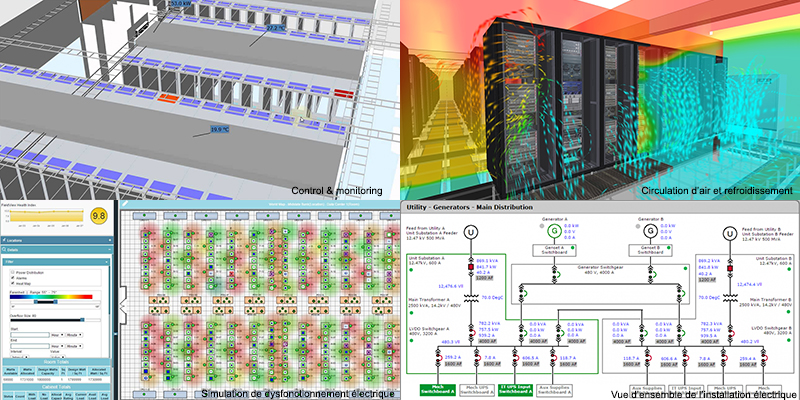Click the Genset B Switchboard box

[x=651, y=250]
